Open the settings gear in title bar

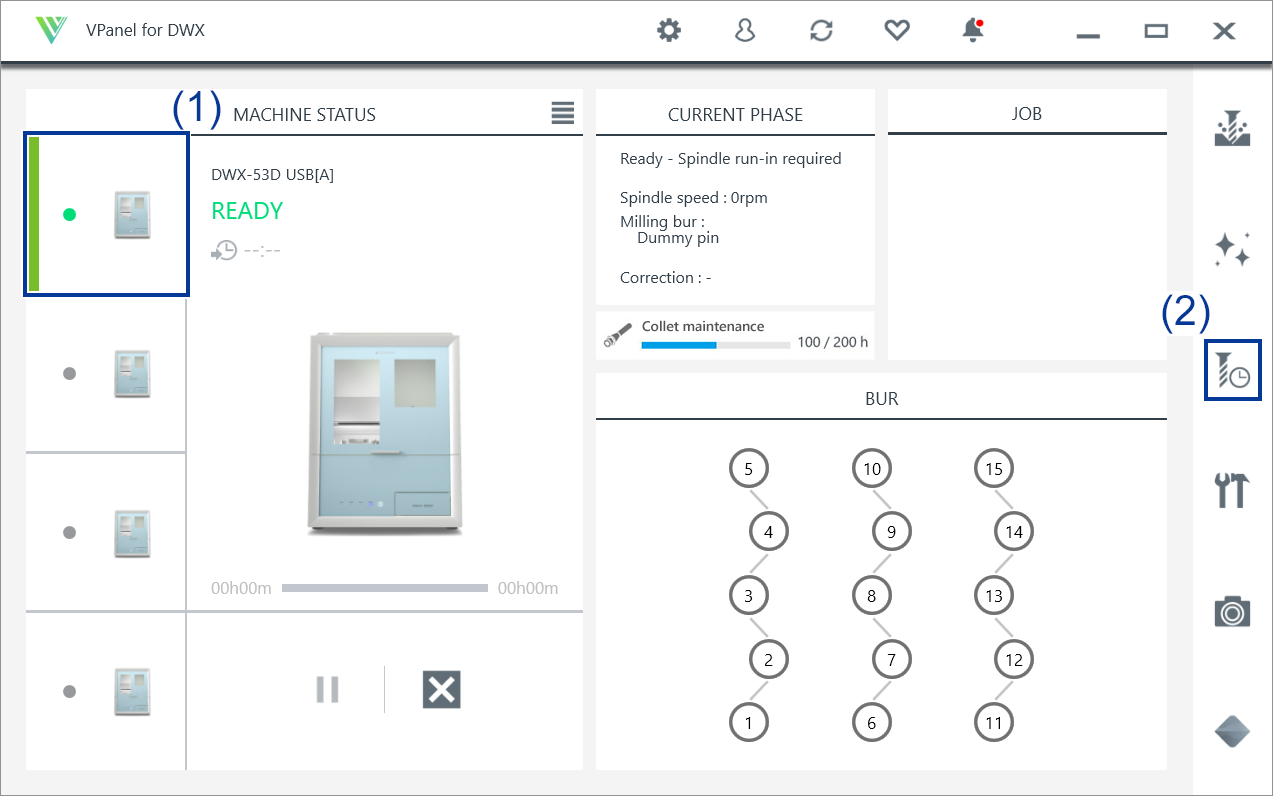click(x=668, y=31)
